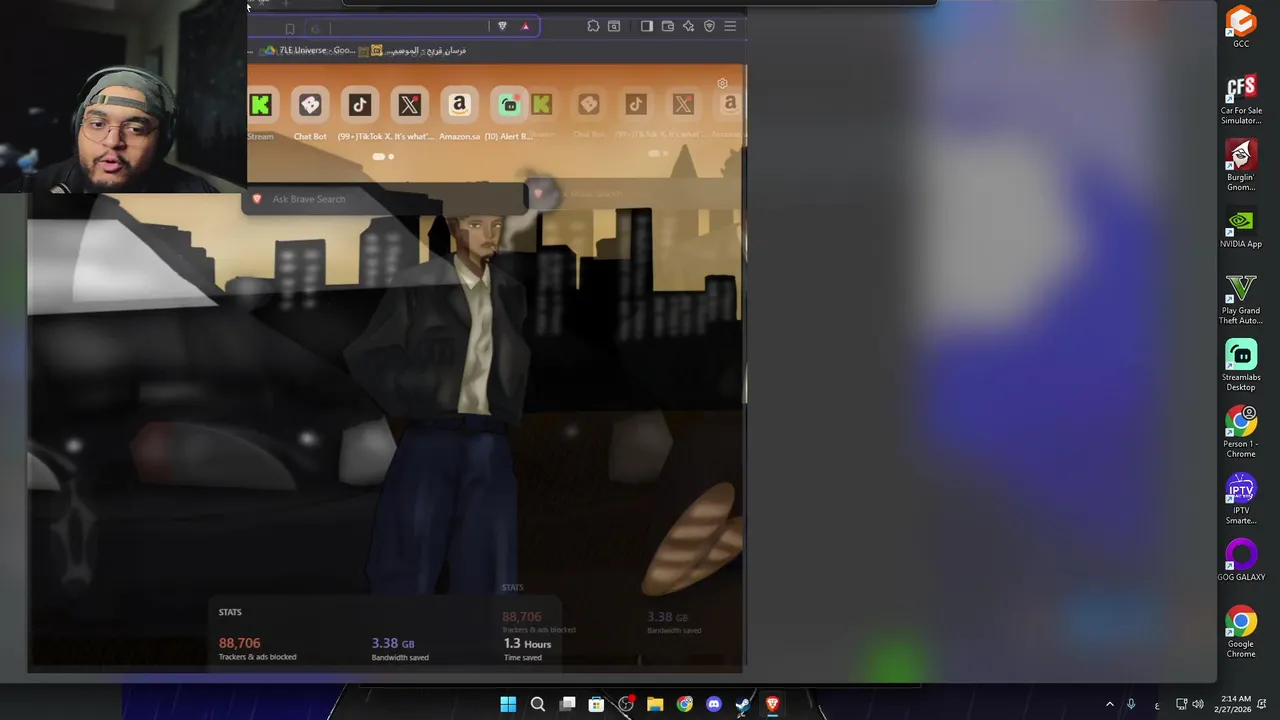Open the Kick 'Stream' shortcut tile
The image size is (1280, 720).
(261, 105)
